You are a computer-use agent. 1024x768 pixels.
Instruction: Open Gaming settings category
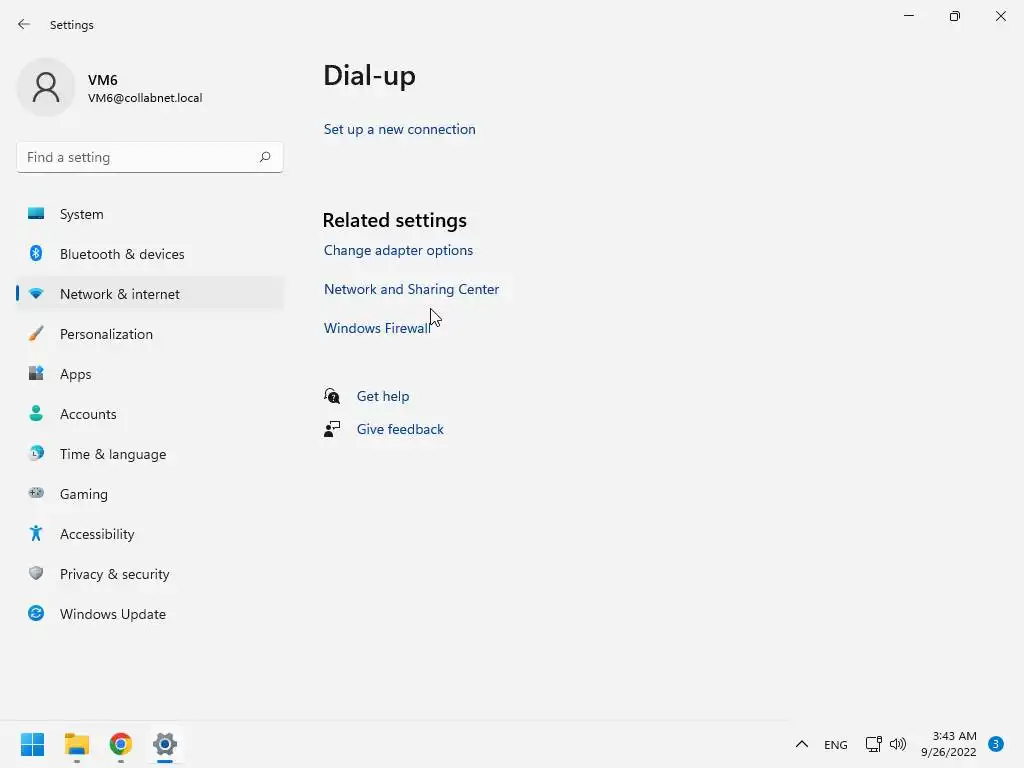[150, 494]
